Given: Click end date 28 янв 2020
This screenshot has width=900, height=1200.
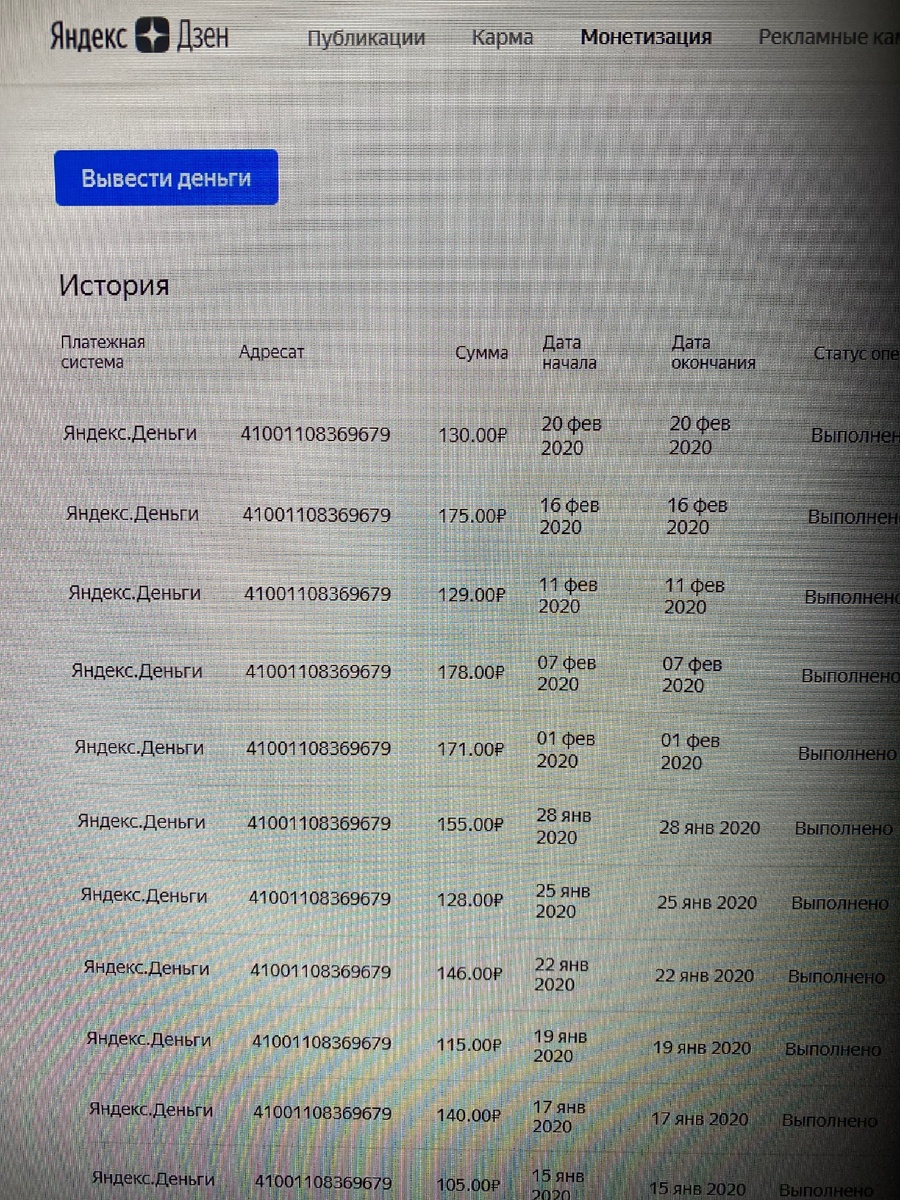Looking at the screenshot, I should [x=709, y=828].
